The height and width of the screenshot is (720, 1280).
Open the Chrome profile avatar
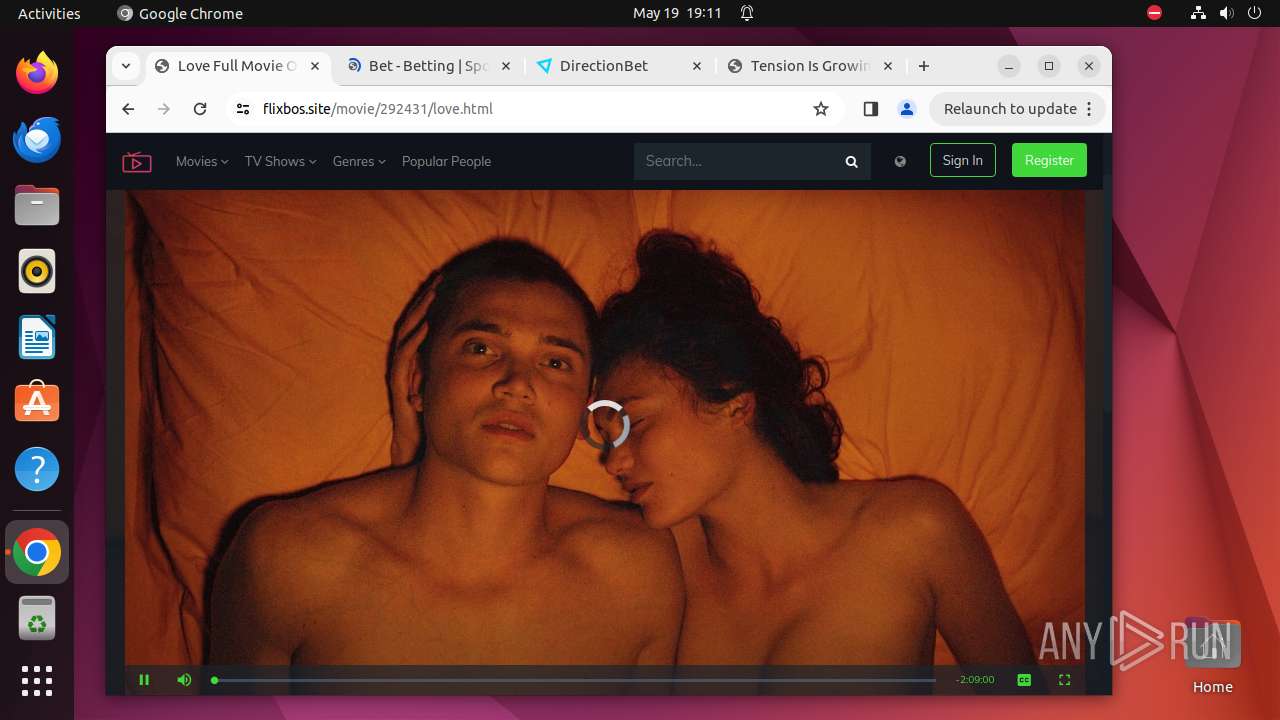(907, 109)
